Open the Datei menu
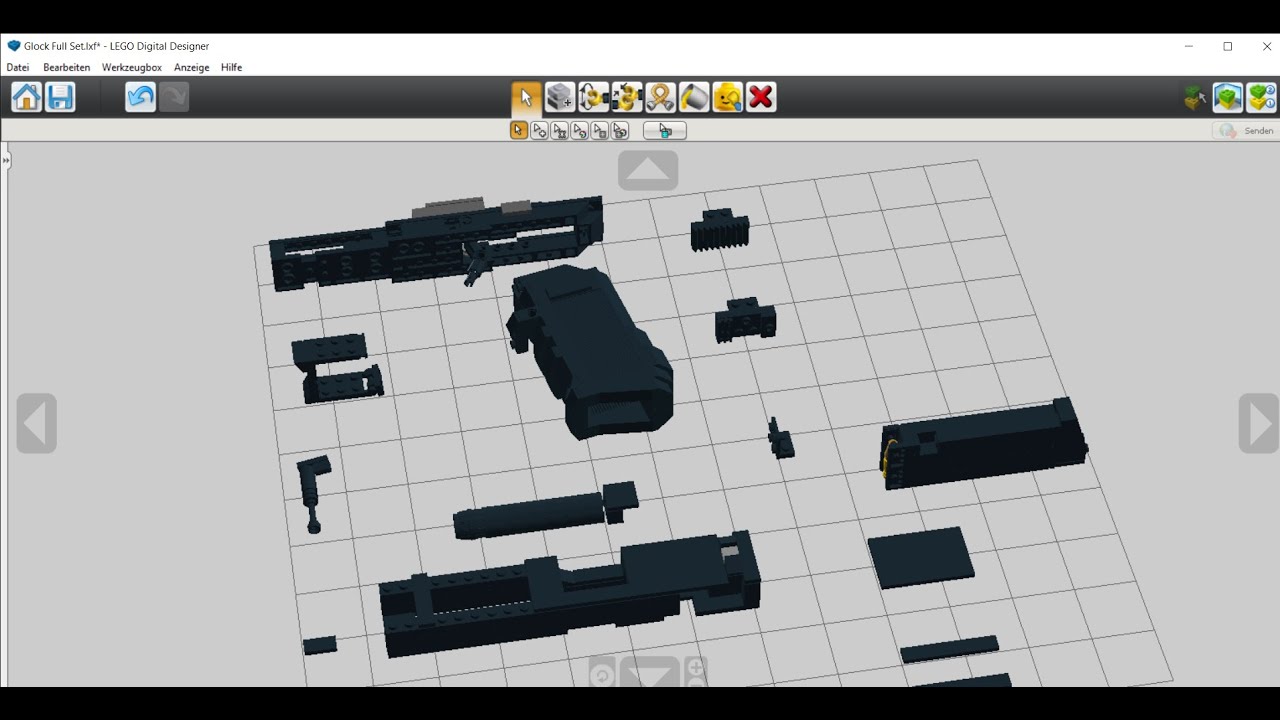Screen dimensions: 1280x720 click(18, 67)
